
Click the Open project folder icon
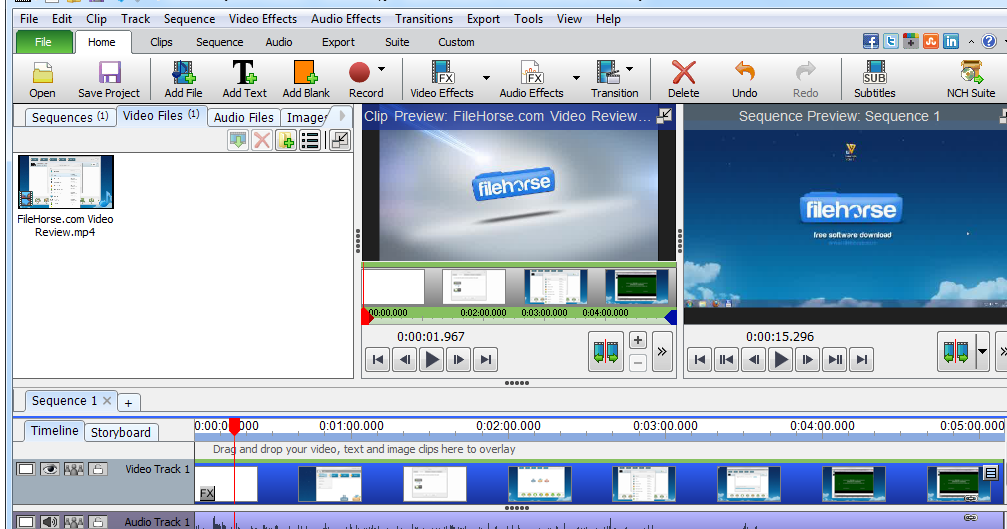[x=42, y=73]
